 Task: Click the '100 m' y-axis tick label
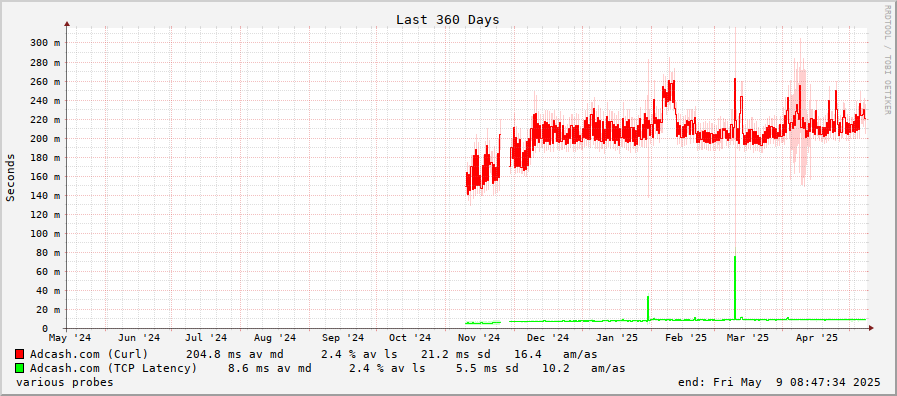pyautogui.click(x=45, y=233)
